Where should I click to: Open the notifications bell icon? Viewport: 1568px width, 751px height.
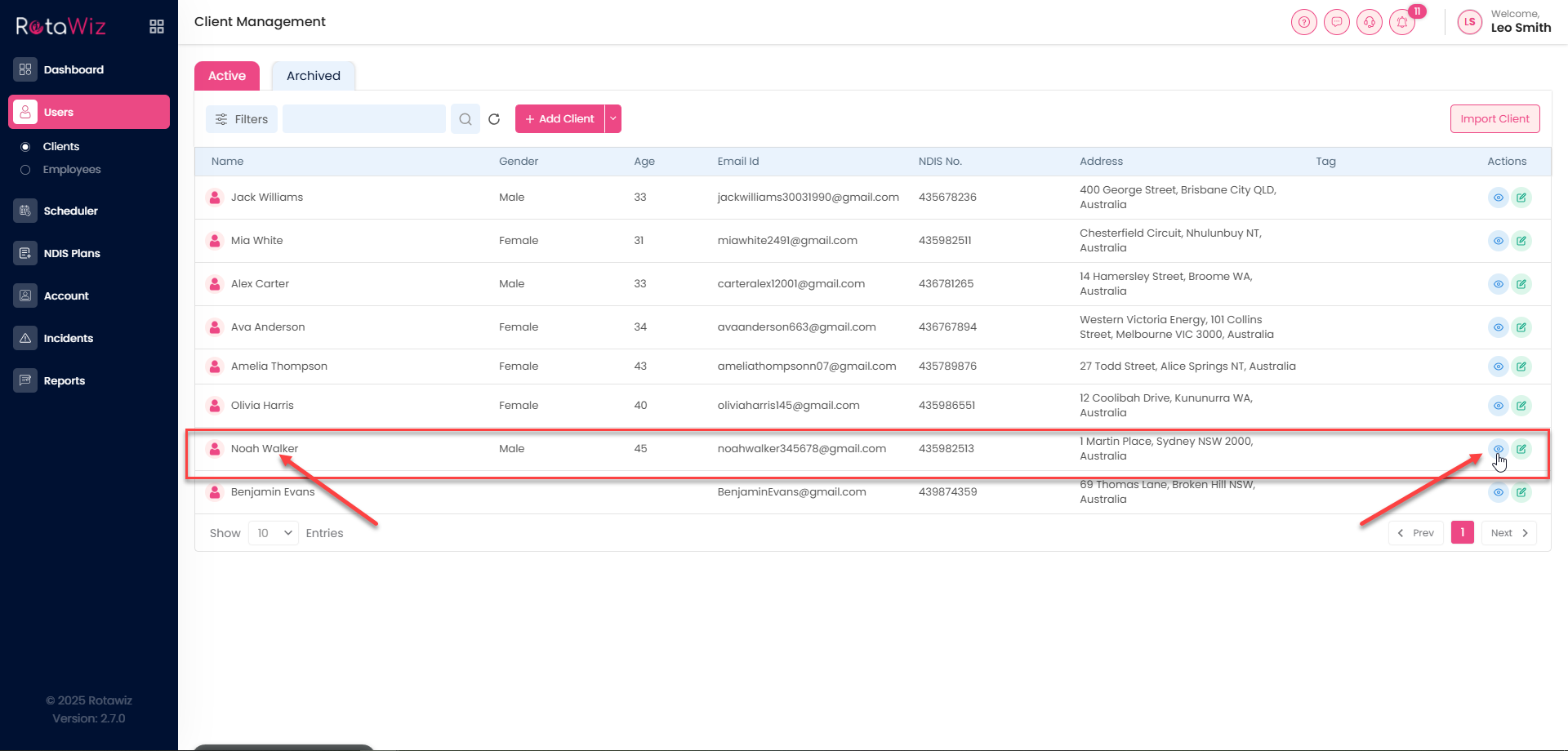pos(1402,22)
